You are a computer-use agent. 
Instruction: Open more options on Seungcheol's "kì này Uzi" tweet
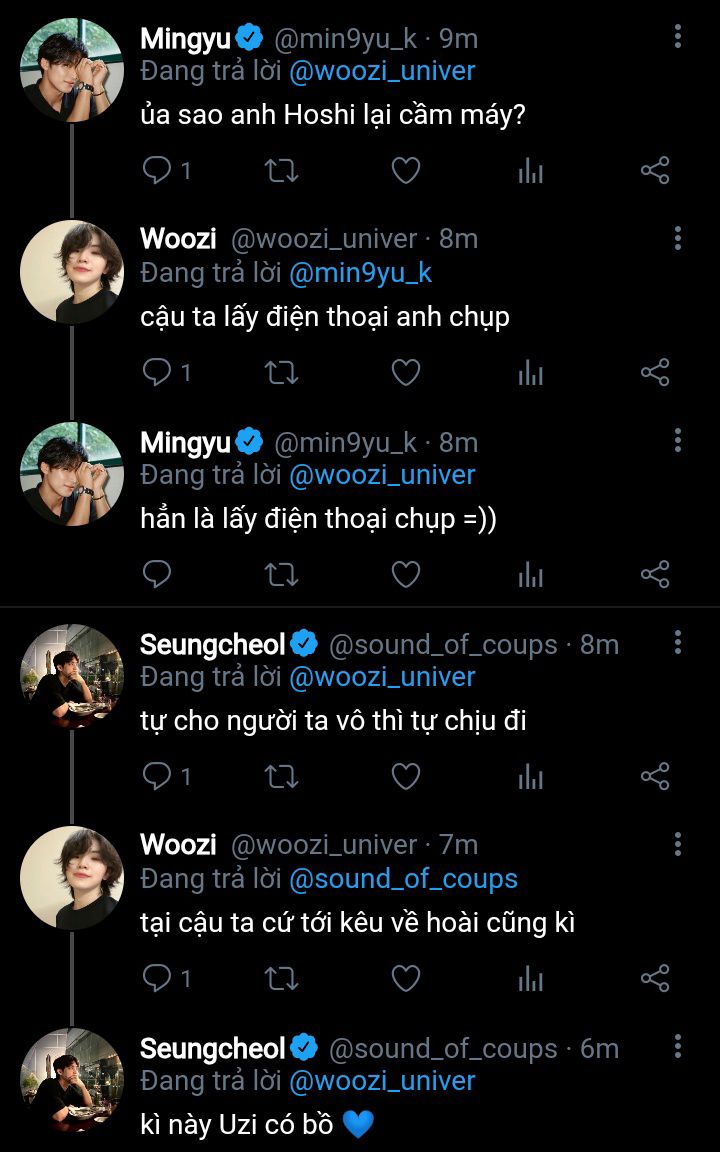point(678,1047)
